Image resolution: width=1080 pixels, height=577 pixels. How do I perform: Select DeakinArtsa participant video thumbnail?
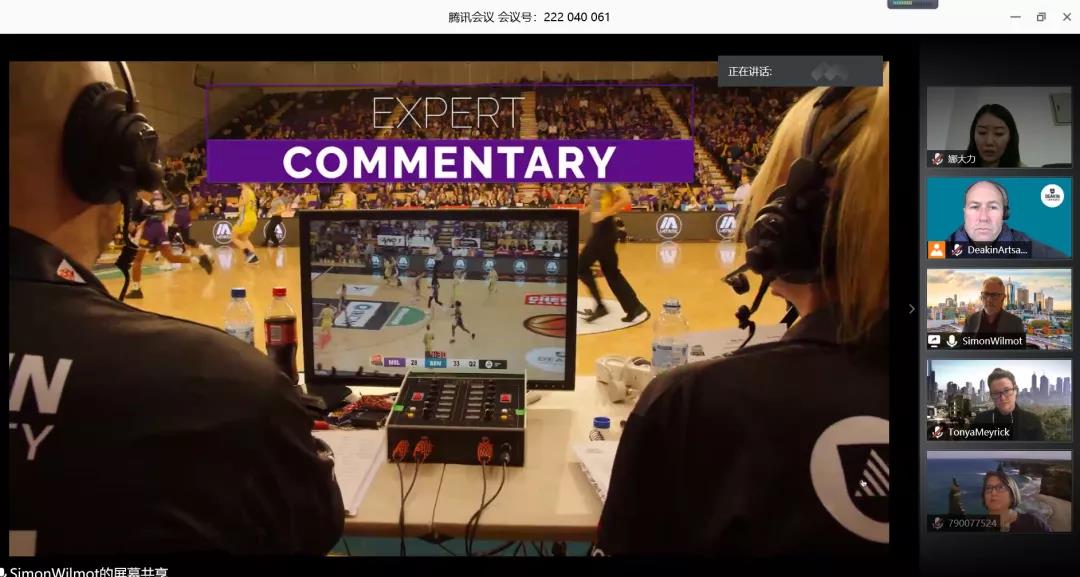coord(998,216)
